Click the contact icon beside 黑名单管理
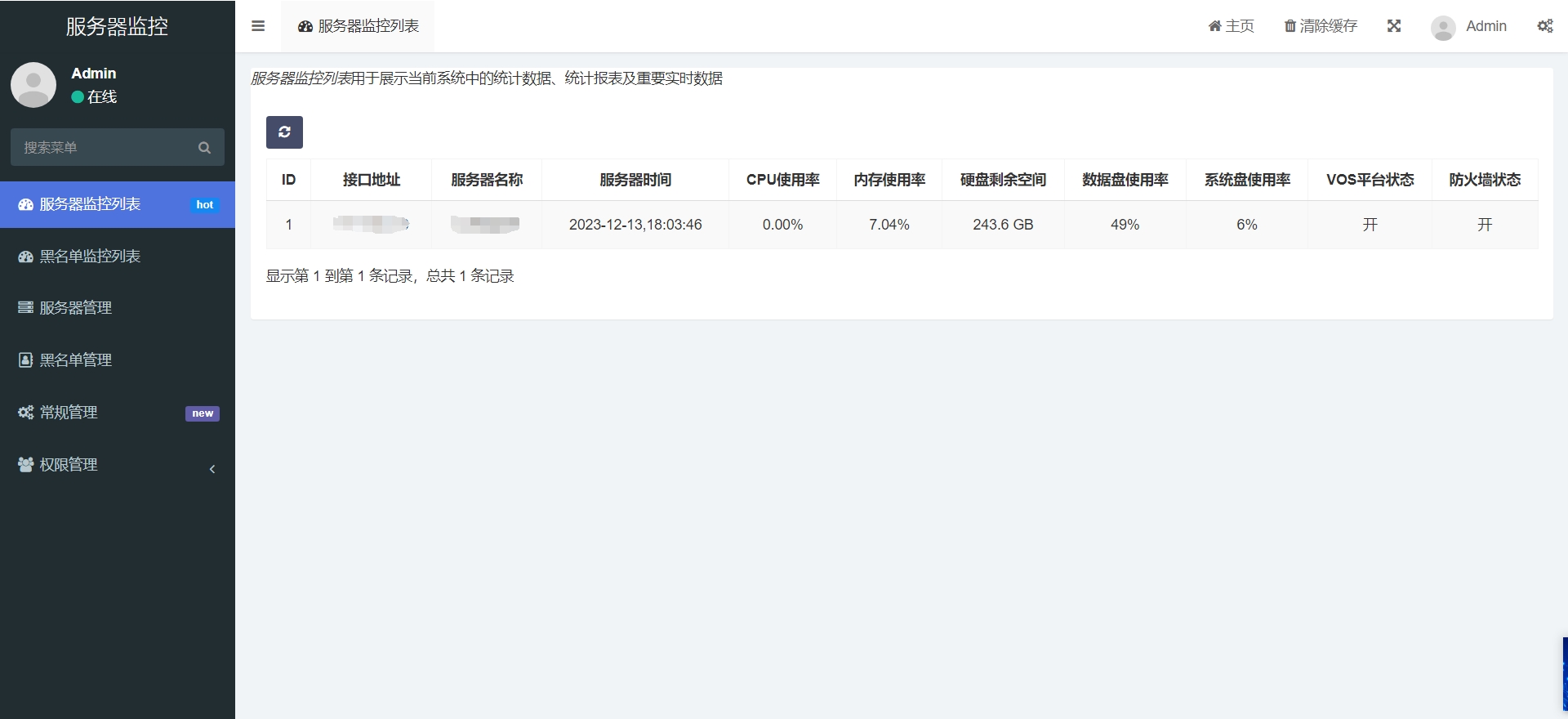The width and height of the screenshot is (1568, 719). tap(26, 360)
